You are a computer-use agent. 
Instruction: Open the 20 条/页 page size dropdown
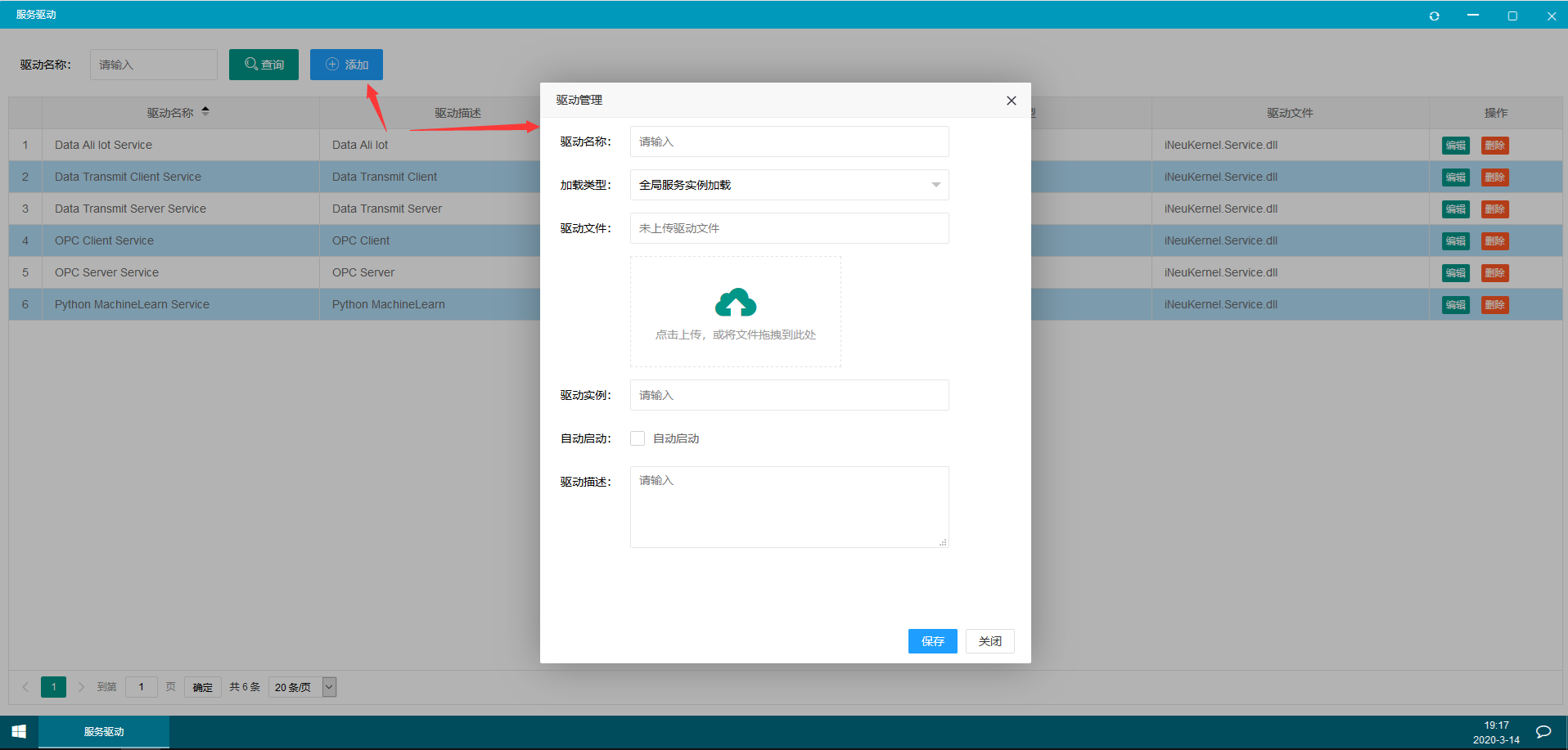302,687
